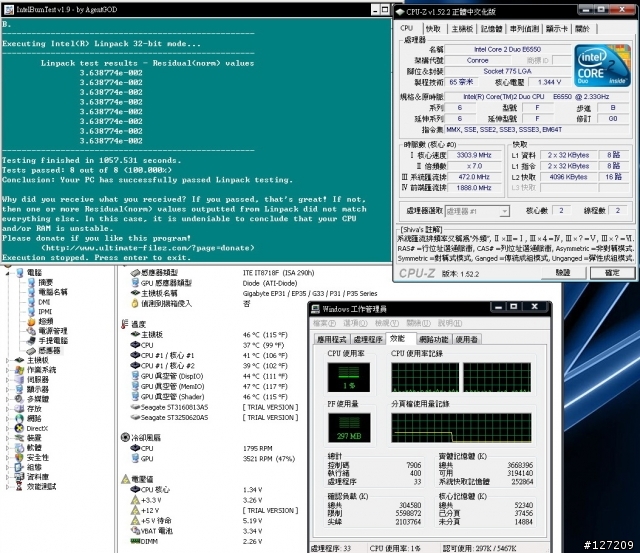Click the 裝置 devices icon
Image resolution: width=640 pixels, height=553 pixels.
(x=19, y=438)
